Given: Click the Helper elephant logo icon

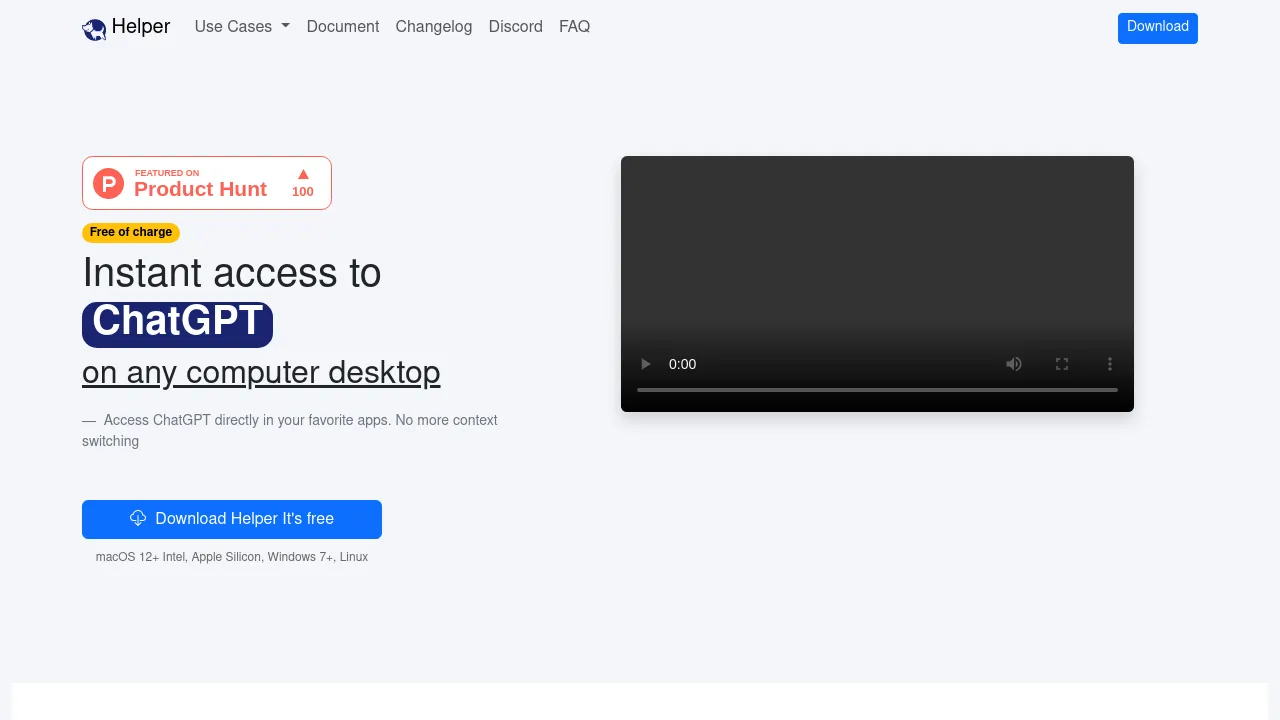Looking at the screenshot, I should (94, 30).
